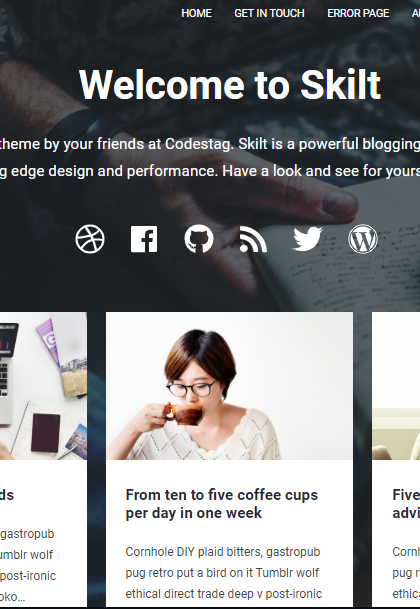Open the 'From ten to five coffee cups' title

click(x=222, y=504)
